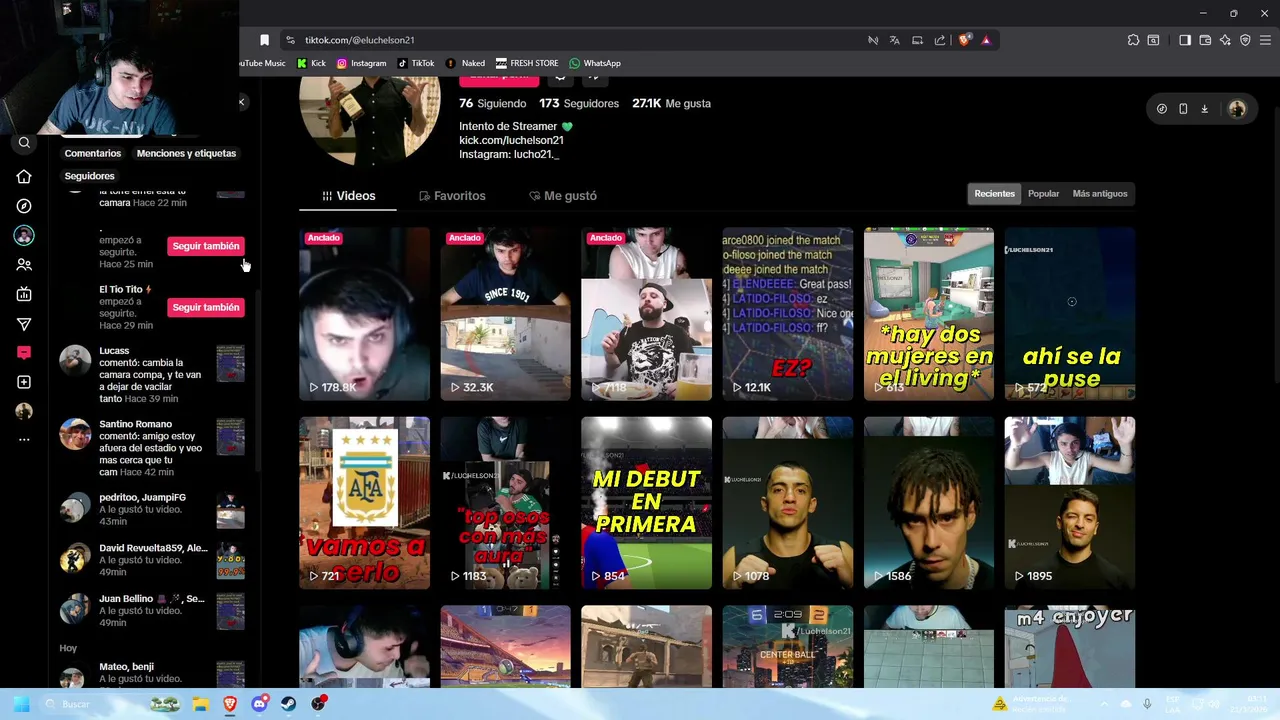Open 76 Siguiendo following list
The image size is (1280, 720).
point(492,103)
